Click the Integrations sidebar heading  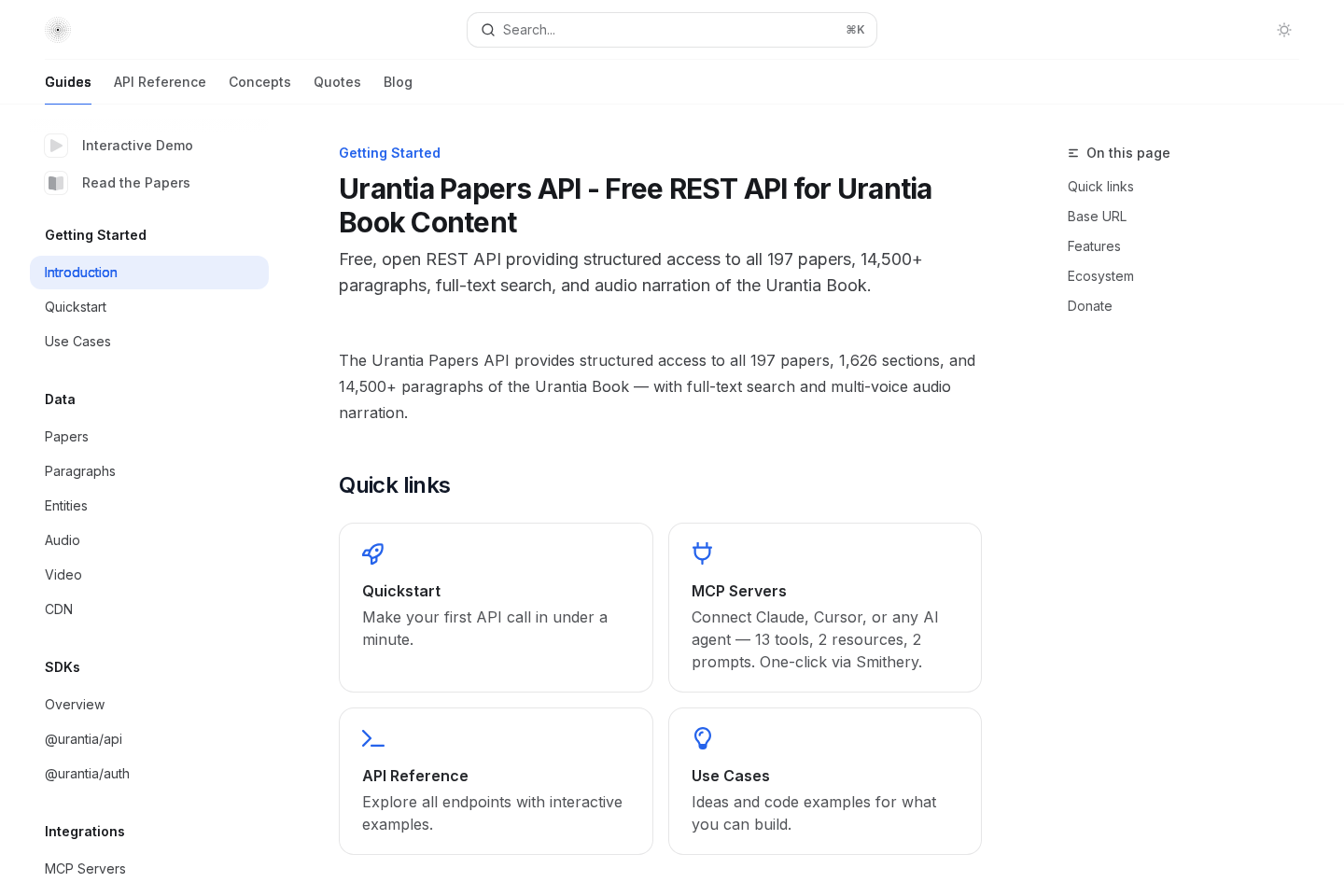(85, 832)
